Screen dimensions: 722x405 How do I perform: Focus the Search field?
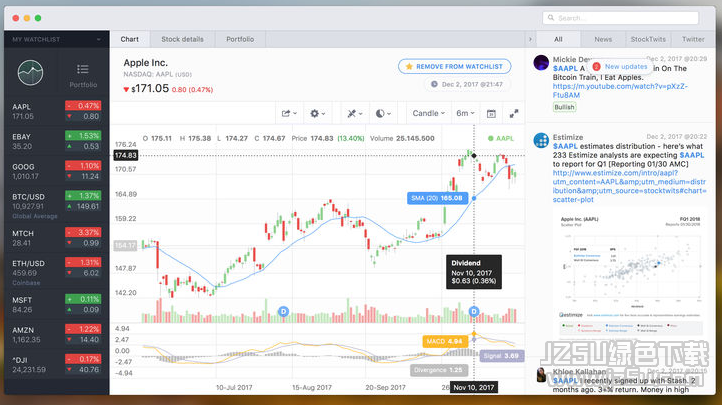620,18
